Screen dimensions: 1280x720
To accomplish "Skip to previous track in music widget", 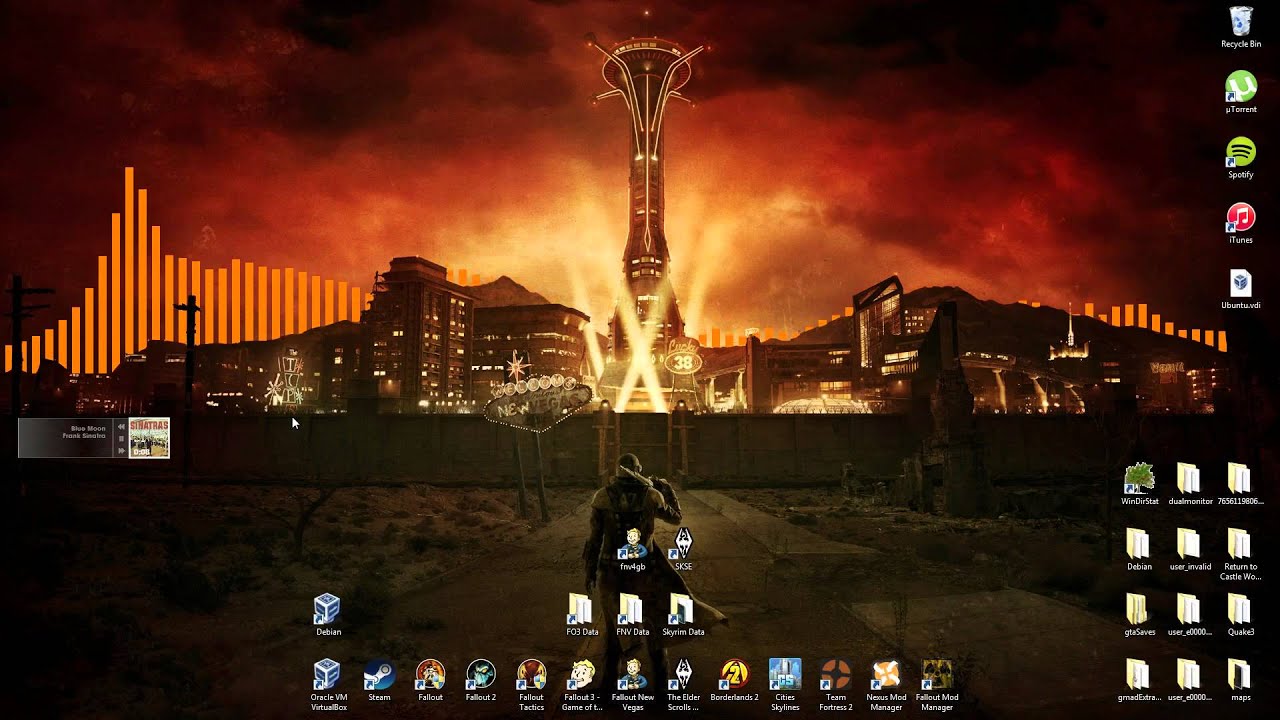I will (x=122, y=426).
